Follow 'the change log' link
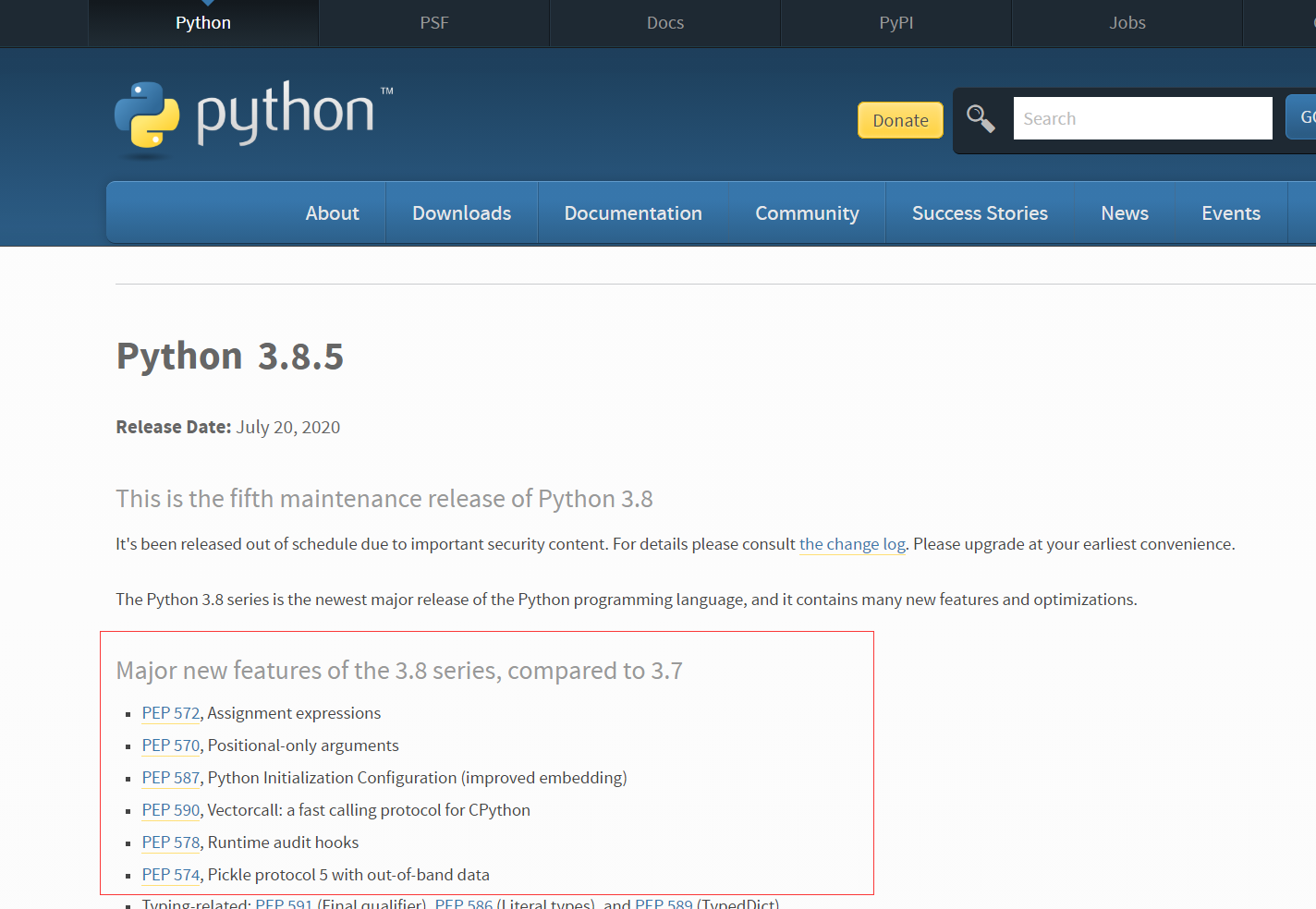This screenshot has width=1316, height=909. [852, 544]
